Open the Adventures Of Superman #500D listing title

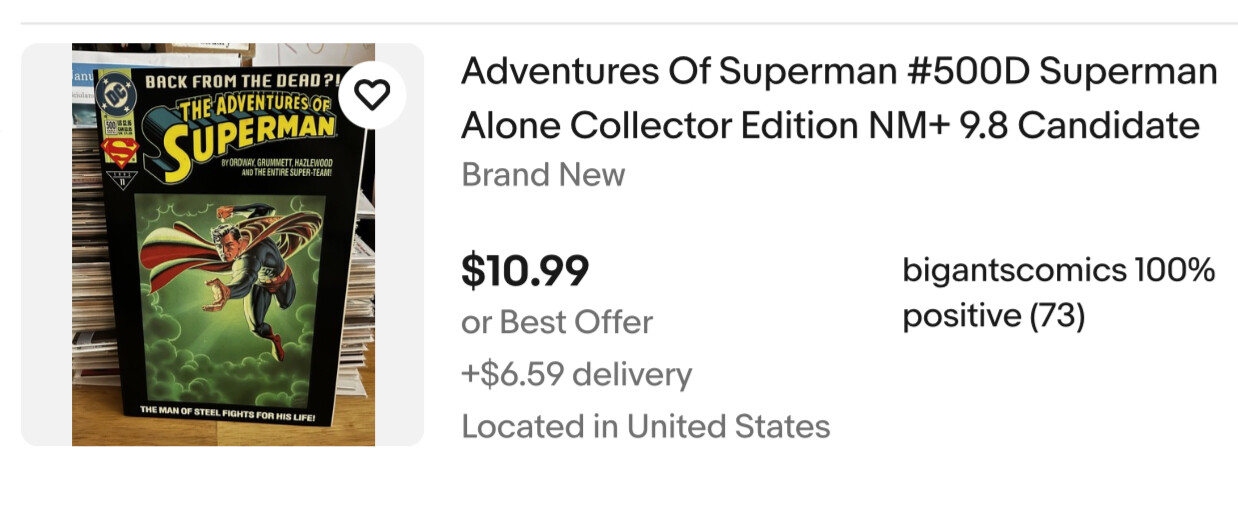click(839, 72)
